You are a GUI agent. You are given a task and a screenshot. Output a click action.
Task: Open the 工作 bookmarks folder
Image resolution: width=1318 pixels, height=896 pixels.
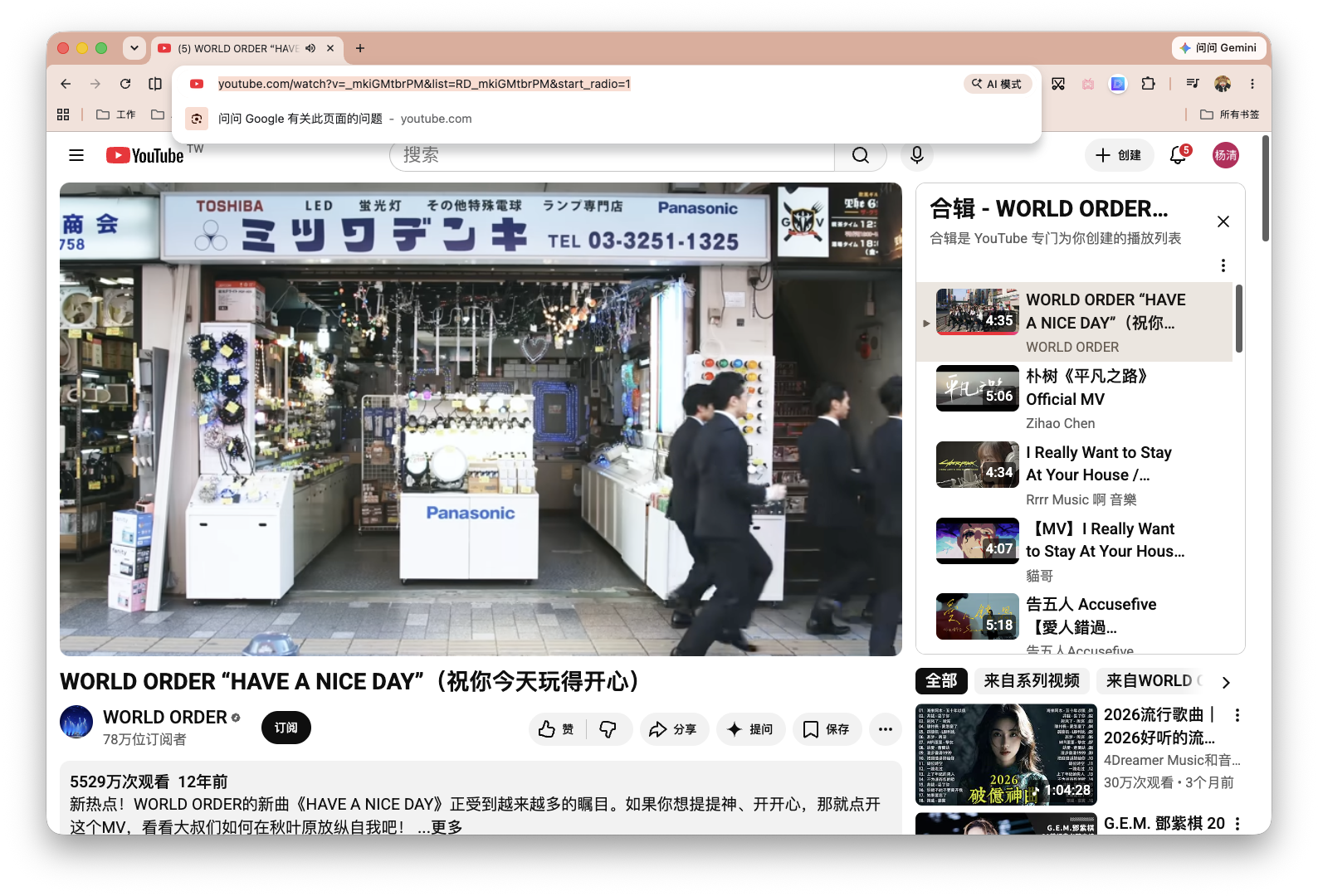(x=116, y=114)
